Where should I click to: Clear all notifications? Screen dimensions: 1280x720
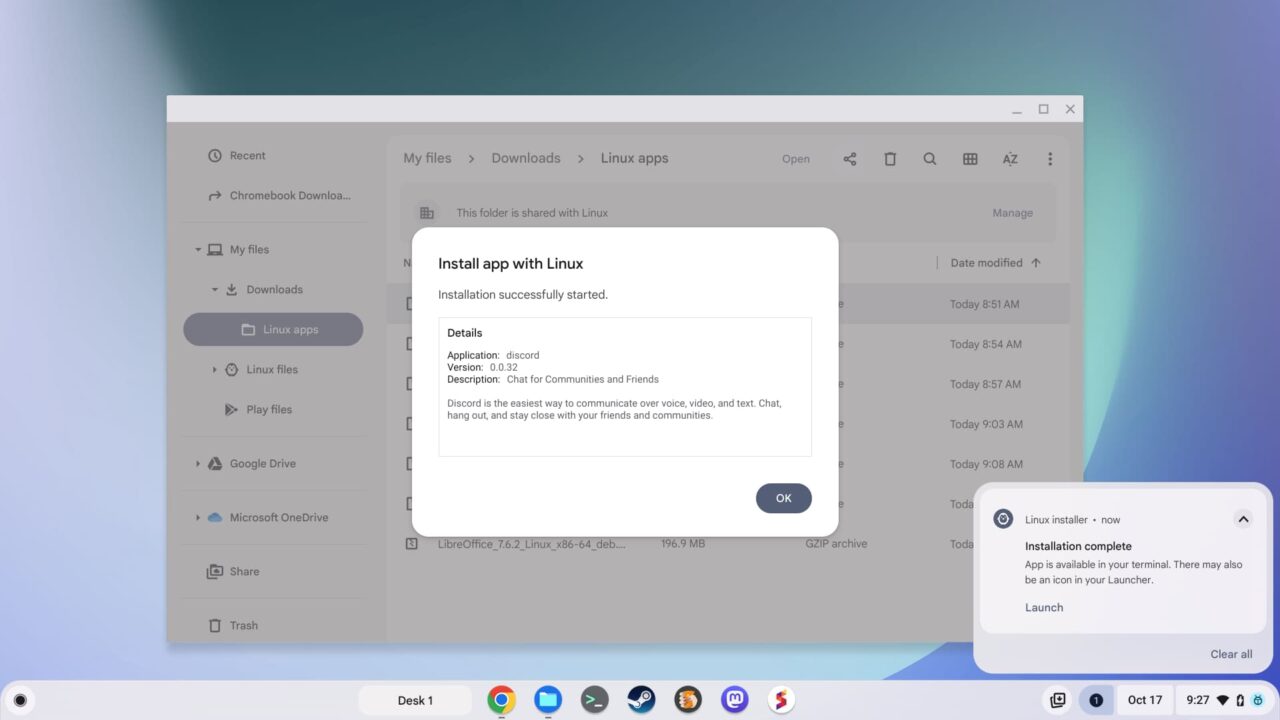coord(1231,654)
